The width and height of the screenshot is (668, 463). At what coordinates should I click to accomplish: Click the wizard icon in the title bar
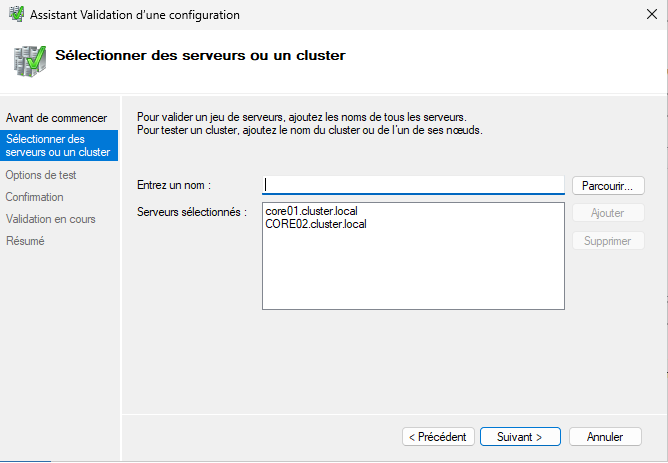coord(15,15)
